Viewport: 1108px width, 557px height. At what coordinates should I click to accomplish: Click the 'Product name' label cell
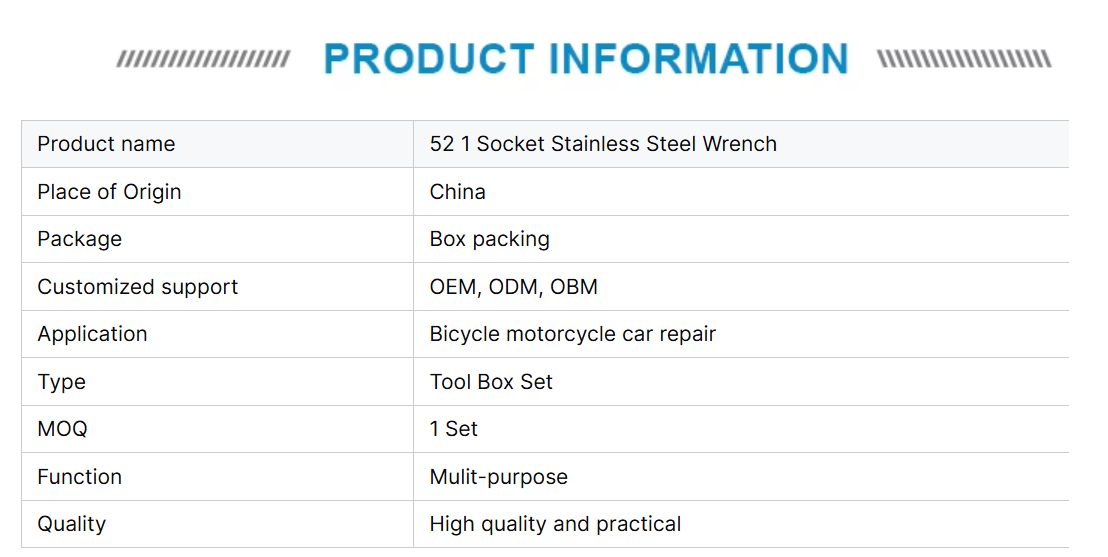tap(106, 144)
